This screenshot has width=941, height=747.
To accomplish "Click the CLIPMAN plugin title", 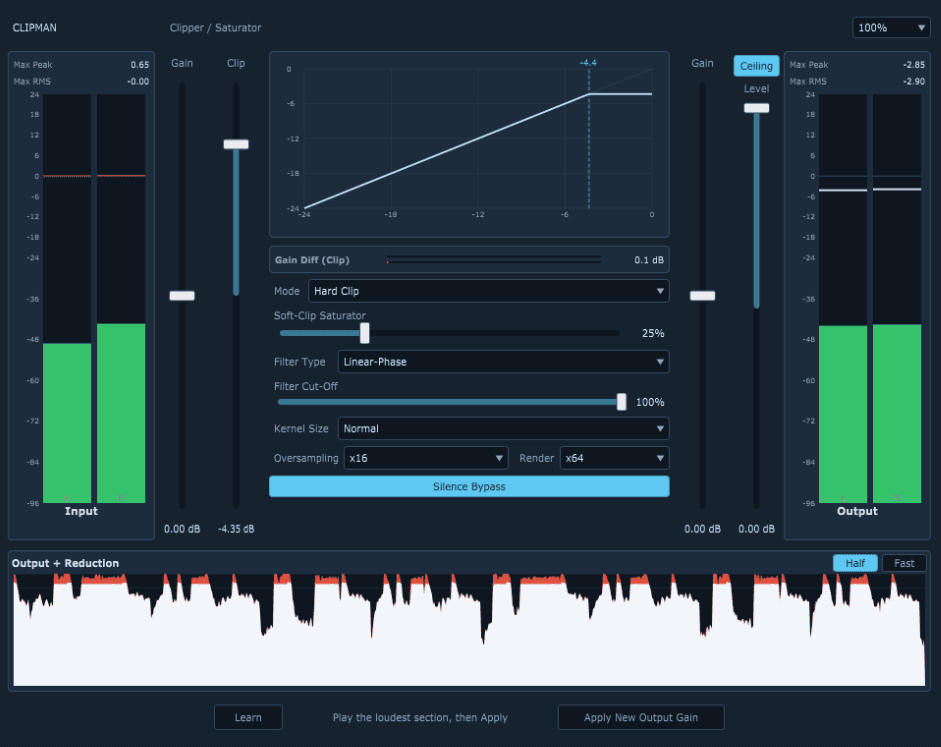I will point(35,28).
